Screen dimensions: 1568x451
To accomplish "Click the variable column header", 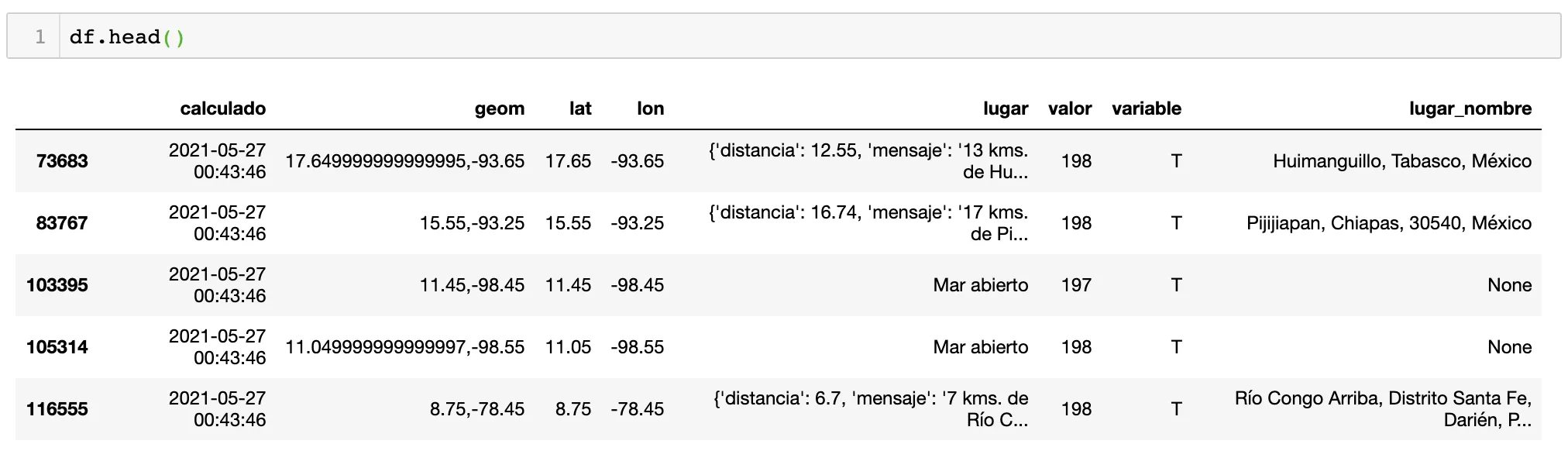I will (1146, 108).
